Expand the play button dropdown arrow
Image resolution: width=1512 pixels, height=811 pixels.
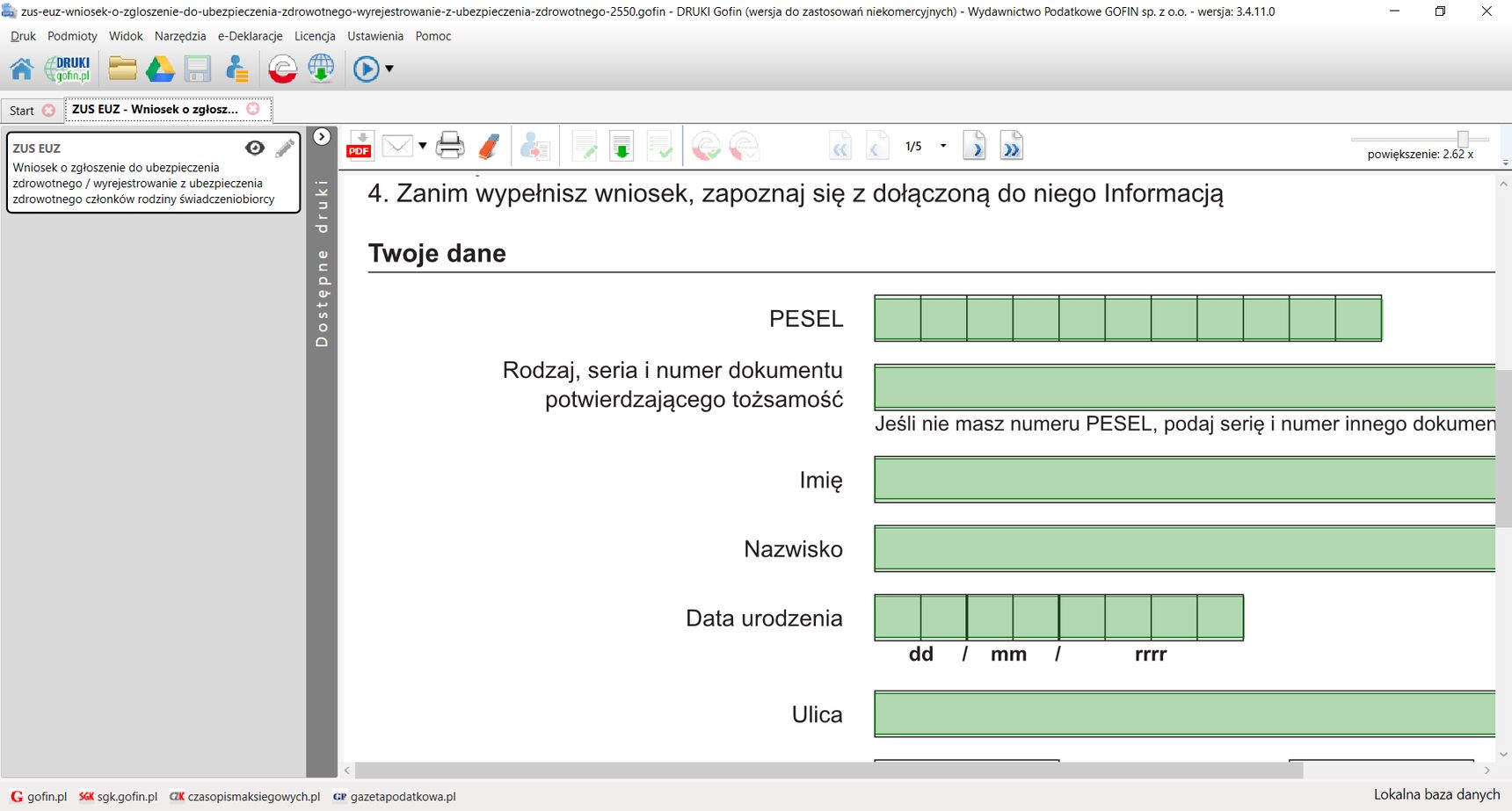[x=389, y=69]
